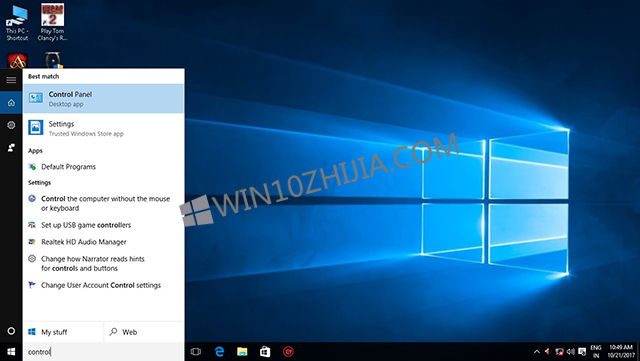Image resolution: width=640 pixels, height=361 pixels.
Task: Click ease of access icon beside Control the computer
Action: [x=32, y=198]
